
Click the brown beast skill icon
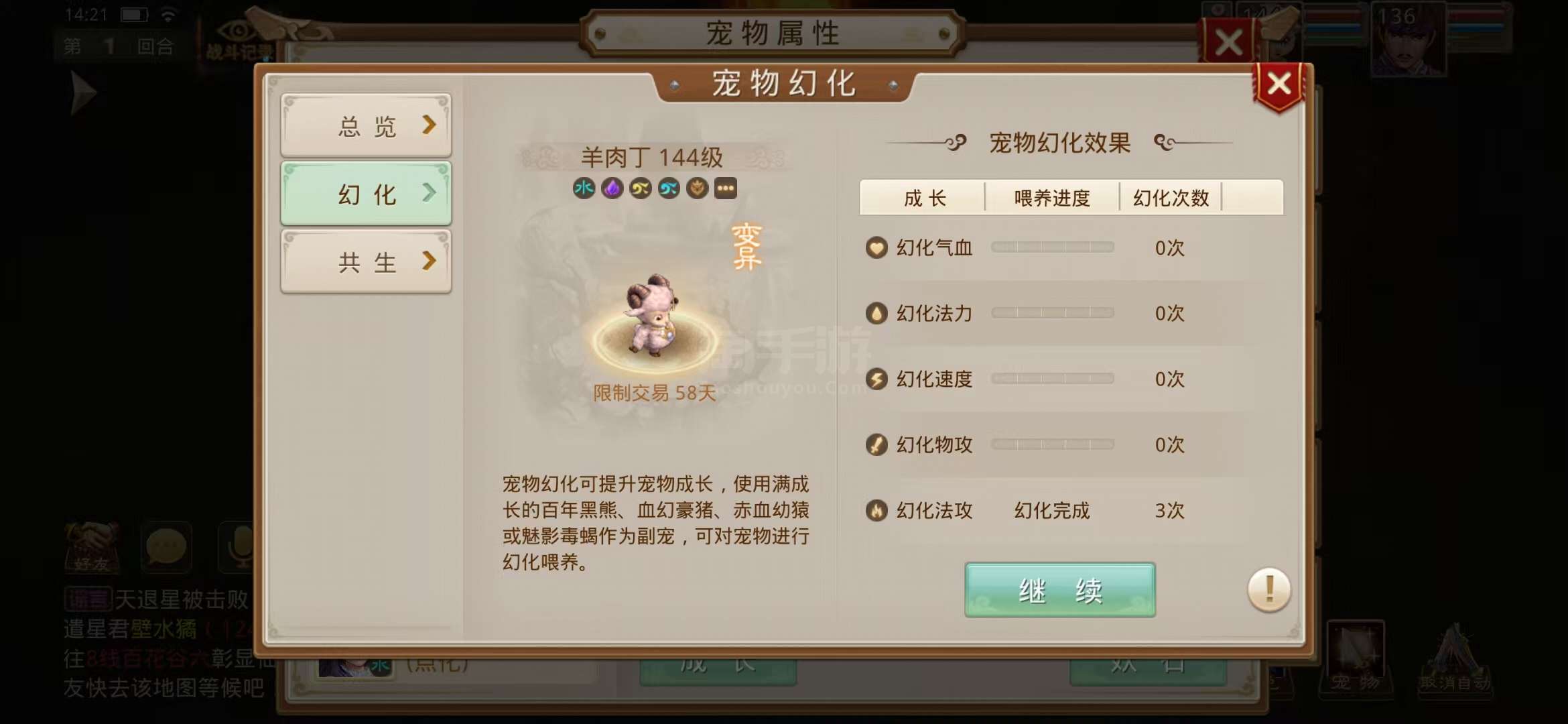(697, 188)
